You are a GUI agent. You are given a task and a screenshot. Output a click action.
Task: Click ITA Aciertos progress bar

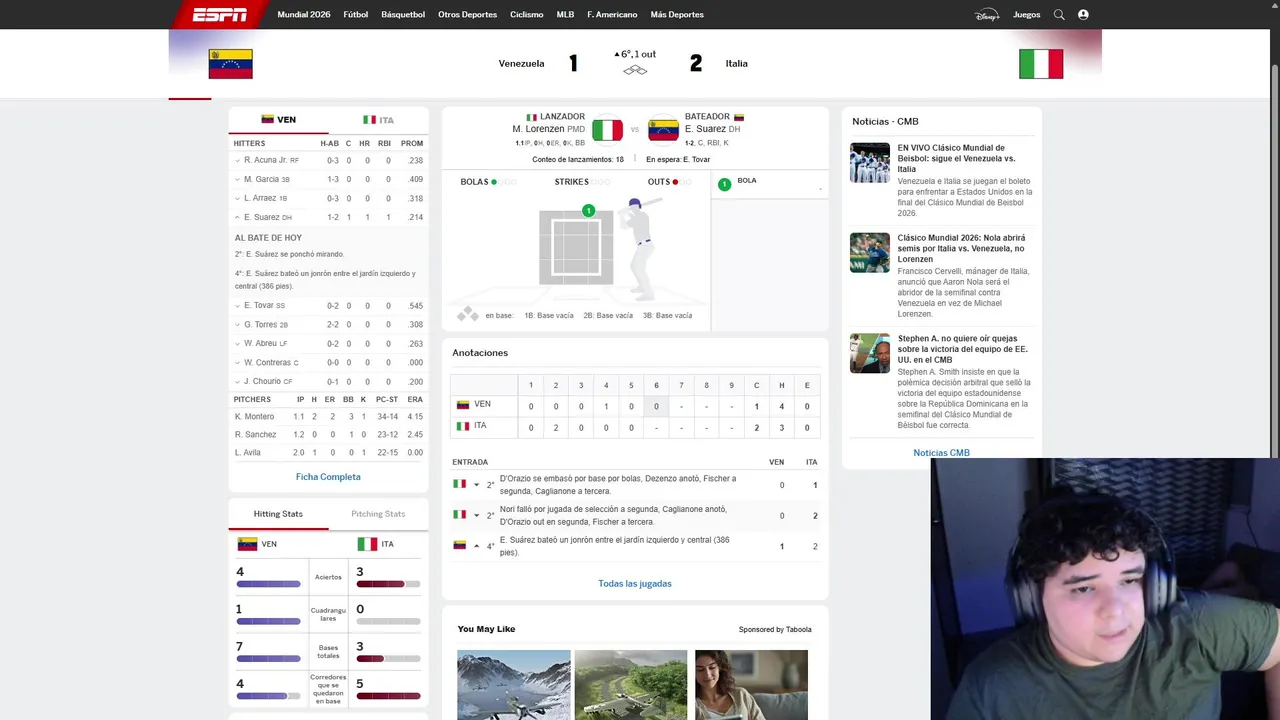tap(388, 584)
